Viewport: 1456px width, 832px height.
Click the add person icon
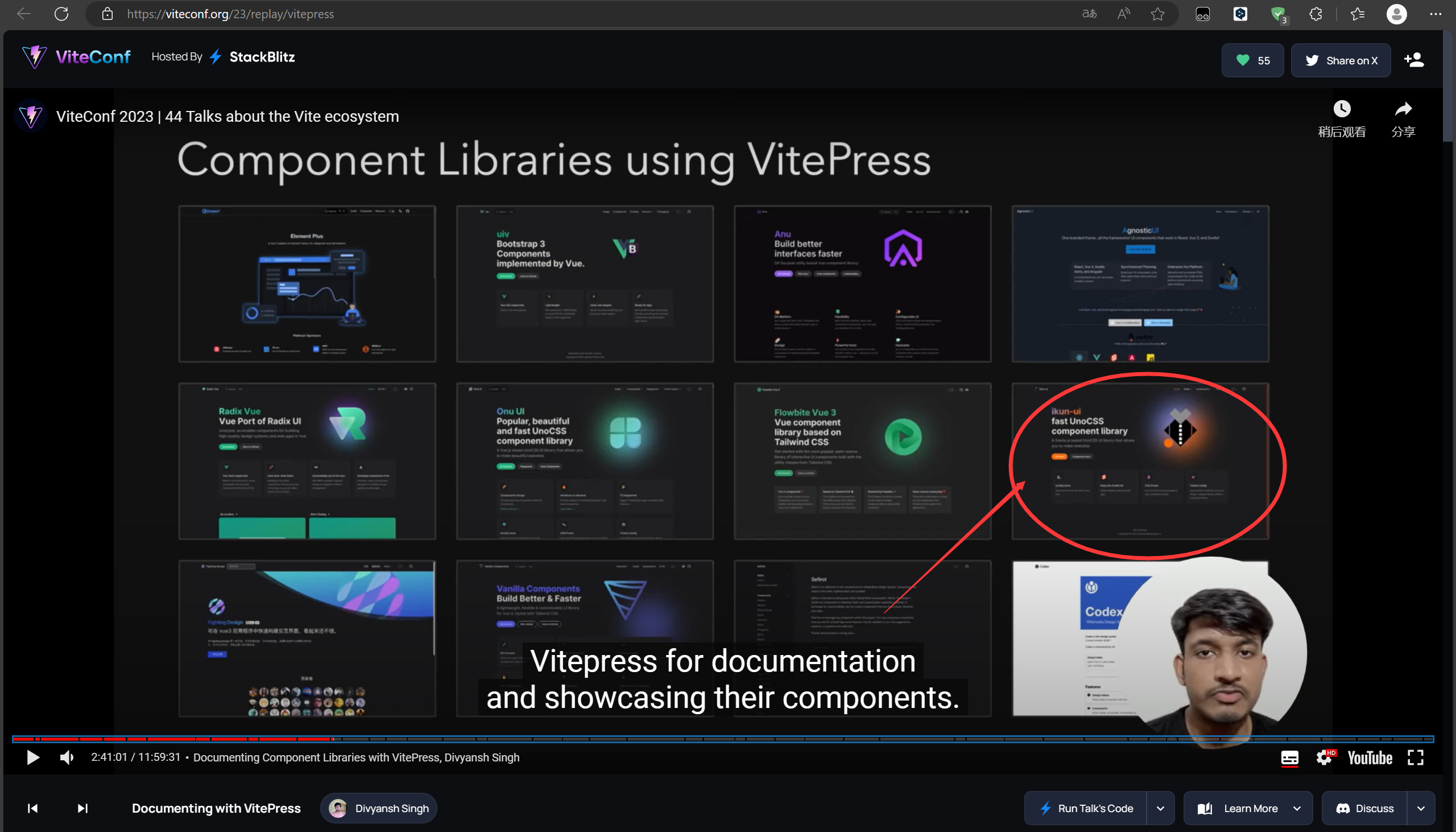[1414, 60]
